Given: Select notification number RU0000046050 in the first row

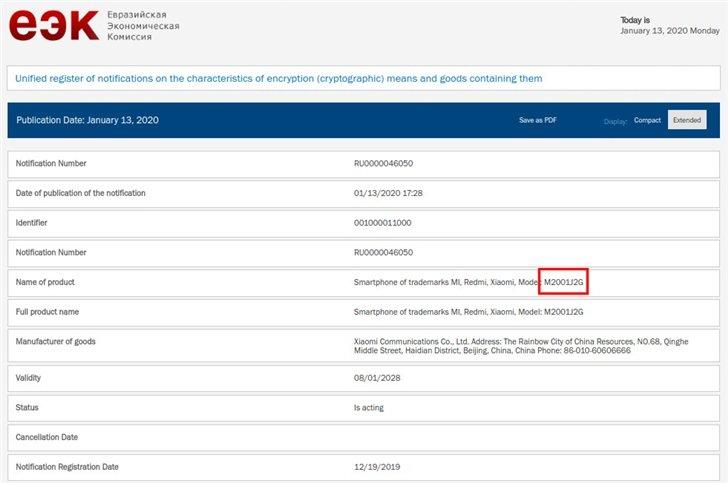Looking at the screenshot, I should pyautogui.click(x=384, y=163).
